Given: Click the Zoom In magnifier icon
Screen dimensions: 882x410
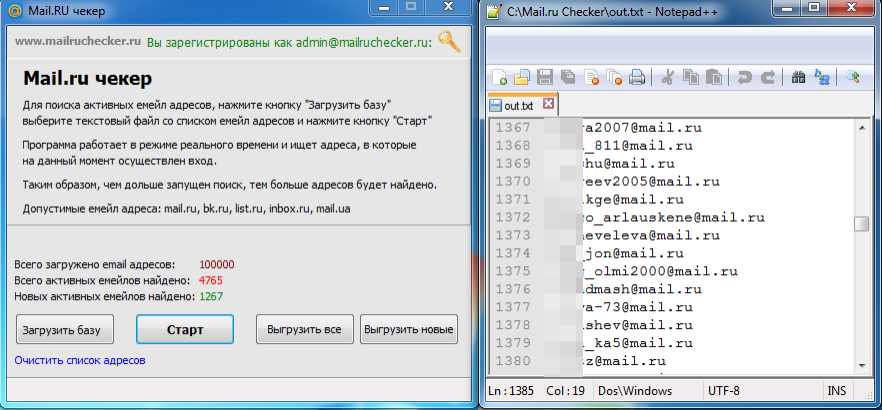Looking at the screenshot, I should coord(853,77).
